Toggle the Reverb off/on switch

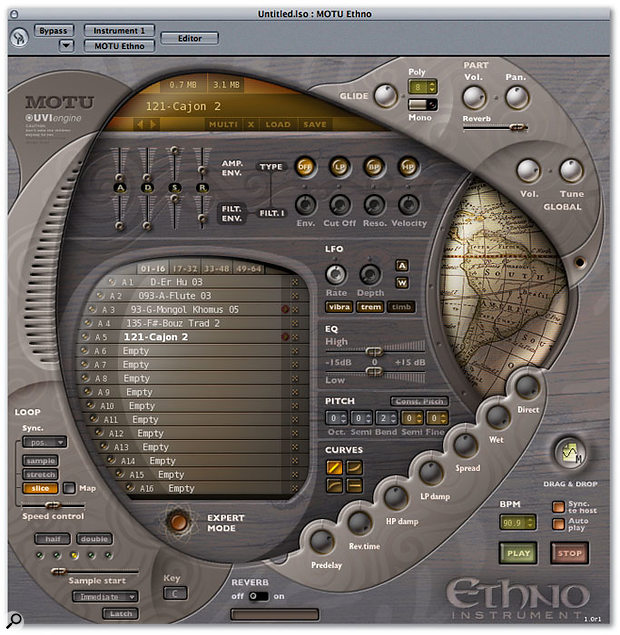259,596
